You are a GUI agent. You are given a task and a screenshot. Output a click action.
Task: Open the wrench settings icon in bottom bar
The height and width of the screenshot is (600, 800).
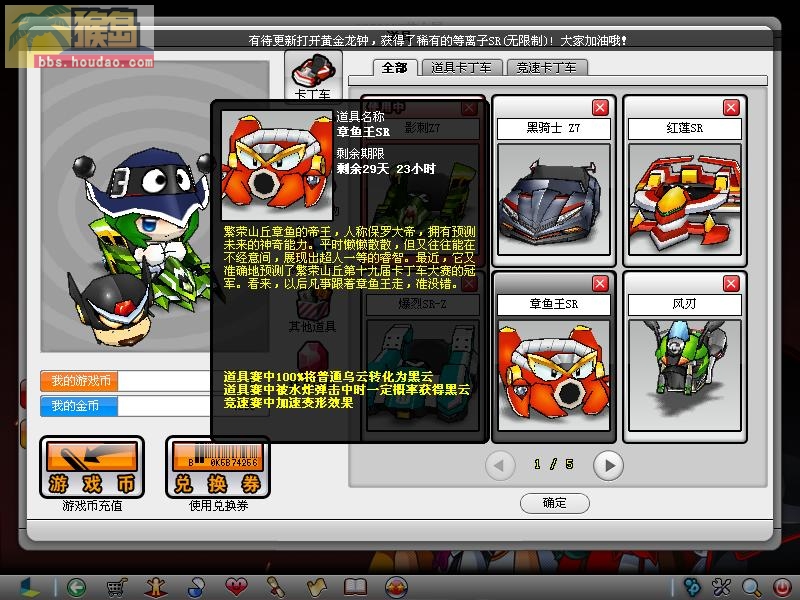[721, 587]
